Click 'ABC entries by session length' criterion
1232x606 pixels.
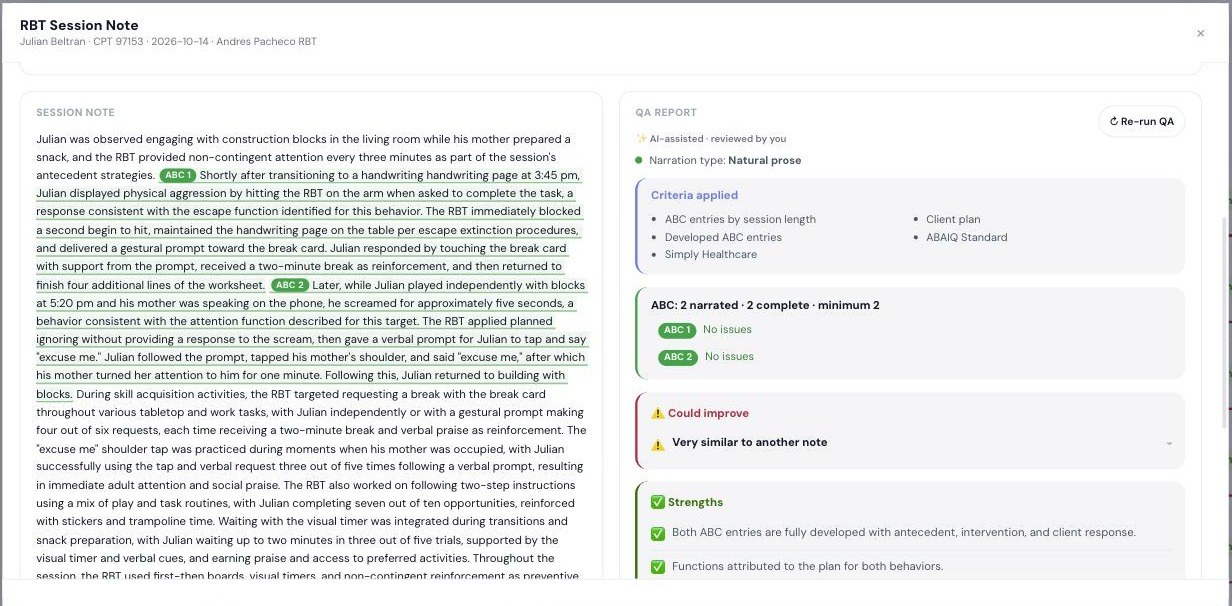pos(740,219)
